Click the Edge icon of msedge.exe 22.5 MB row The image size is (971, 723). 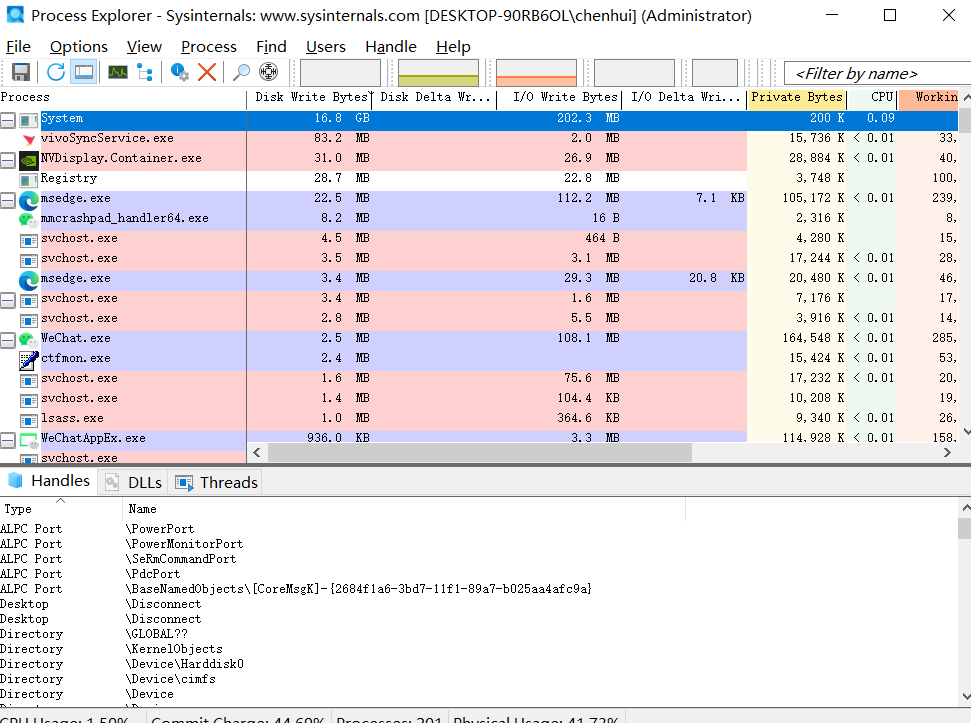[28, 201]
